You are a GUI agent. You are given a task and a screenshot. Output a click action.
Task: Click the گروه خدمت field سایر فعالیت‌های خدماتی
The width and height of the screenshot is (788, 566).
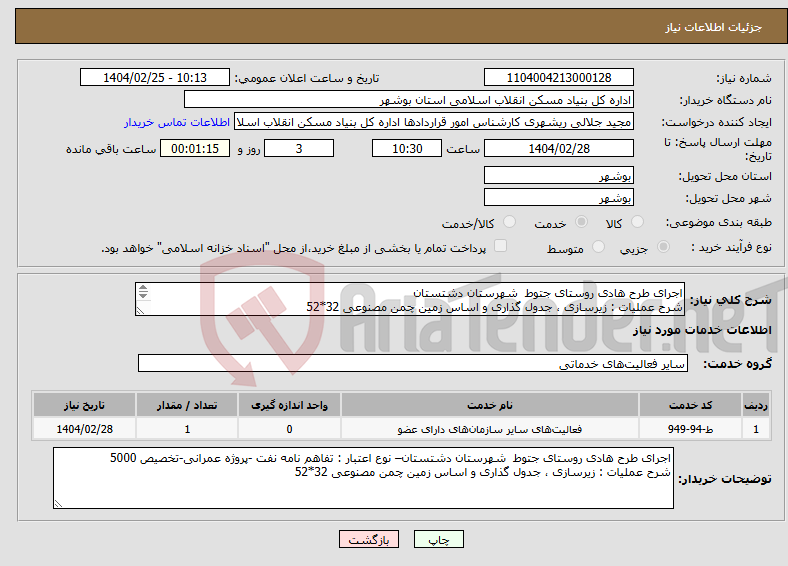(413, 363)
